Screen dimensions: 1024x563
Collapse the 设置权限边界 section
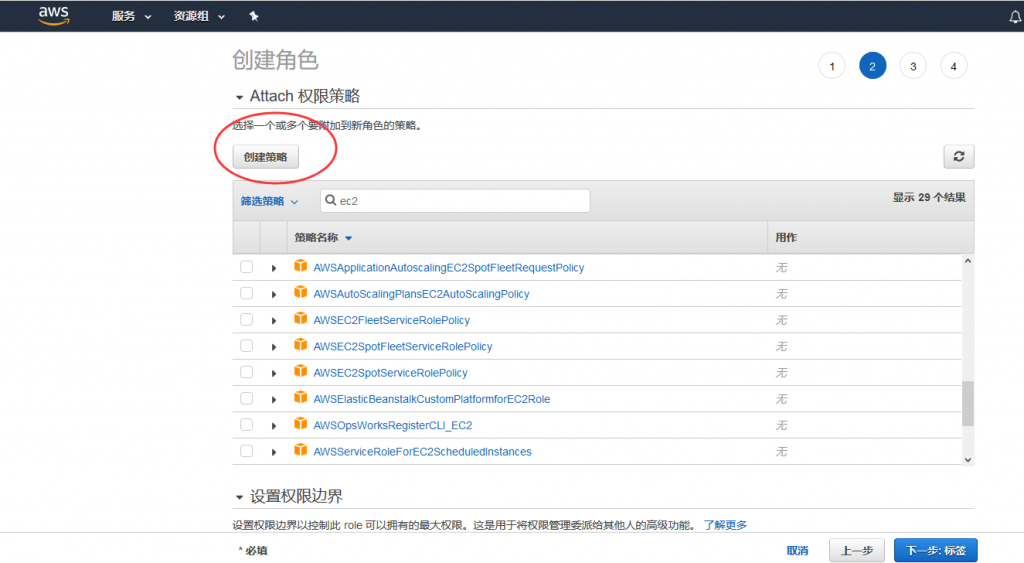coord(239,497)
